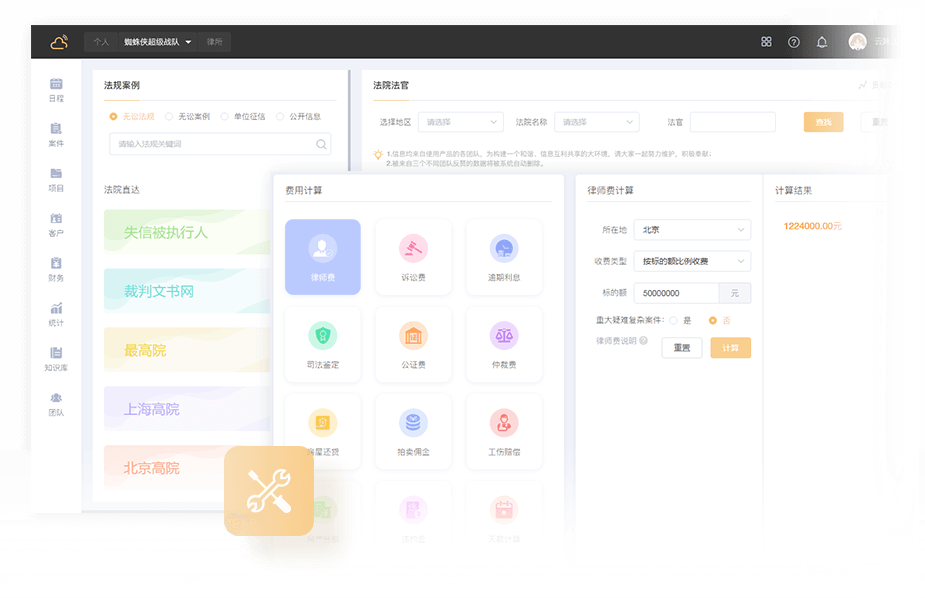Click the 1224000.00元 result value
This screenshot has height=598, width=925.
(x=812, y=226)
